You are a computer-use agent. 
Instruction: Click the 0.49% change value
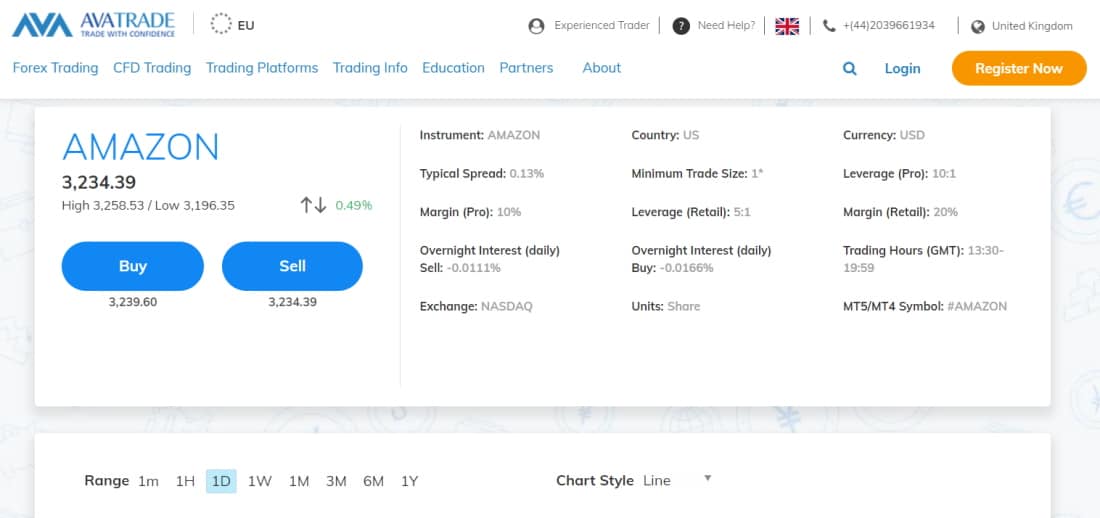[x=354, y=206]
